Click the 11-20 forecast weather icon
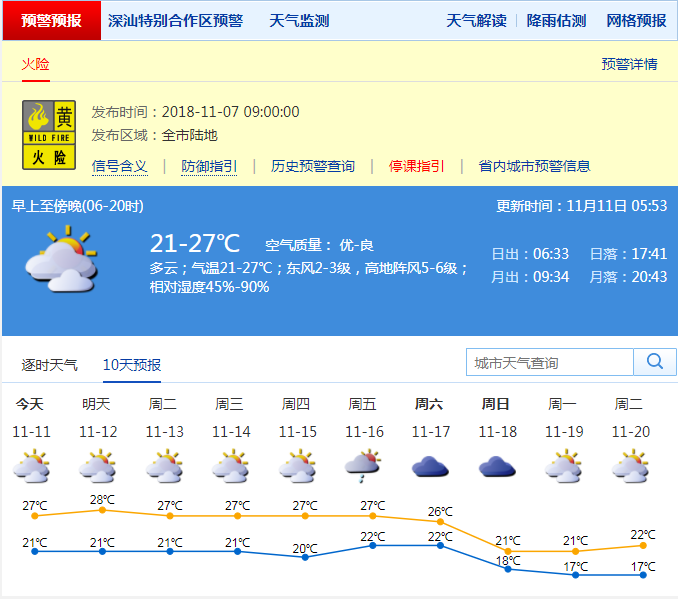 point(630,466)
